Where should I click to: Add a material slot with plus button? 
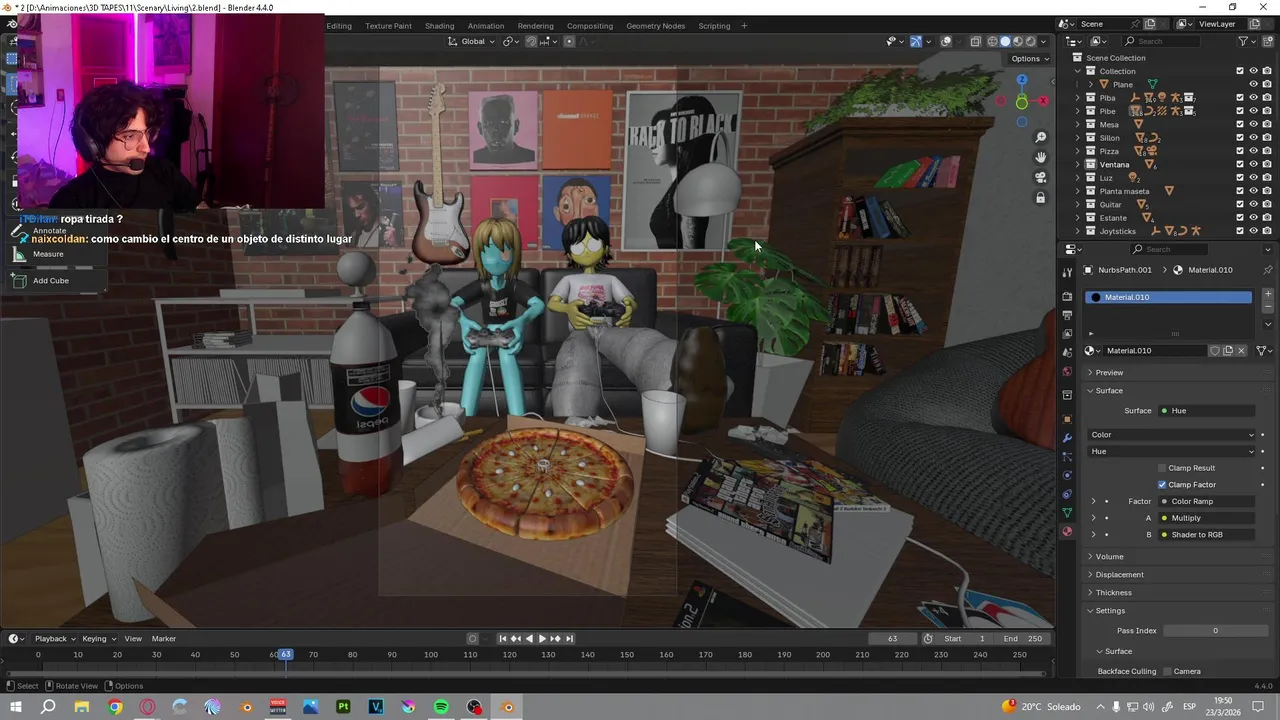point(1268,295)
